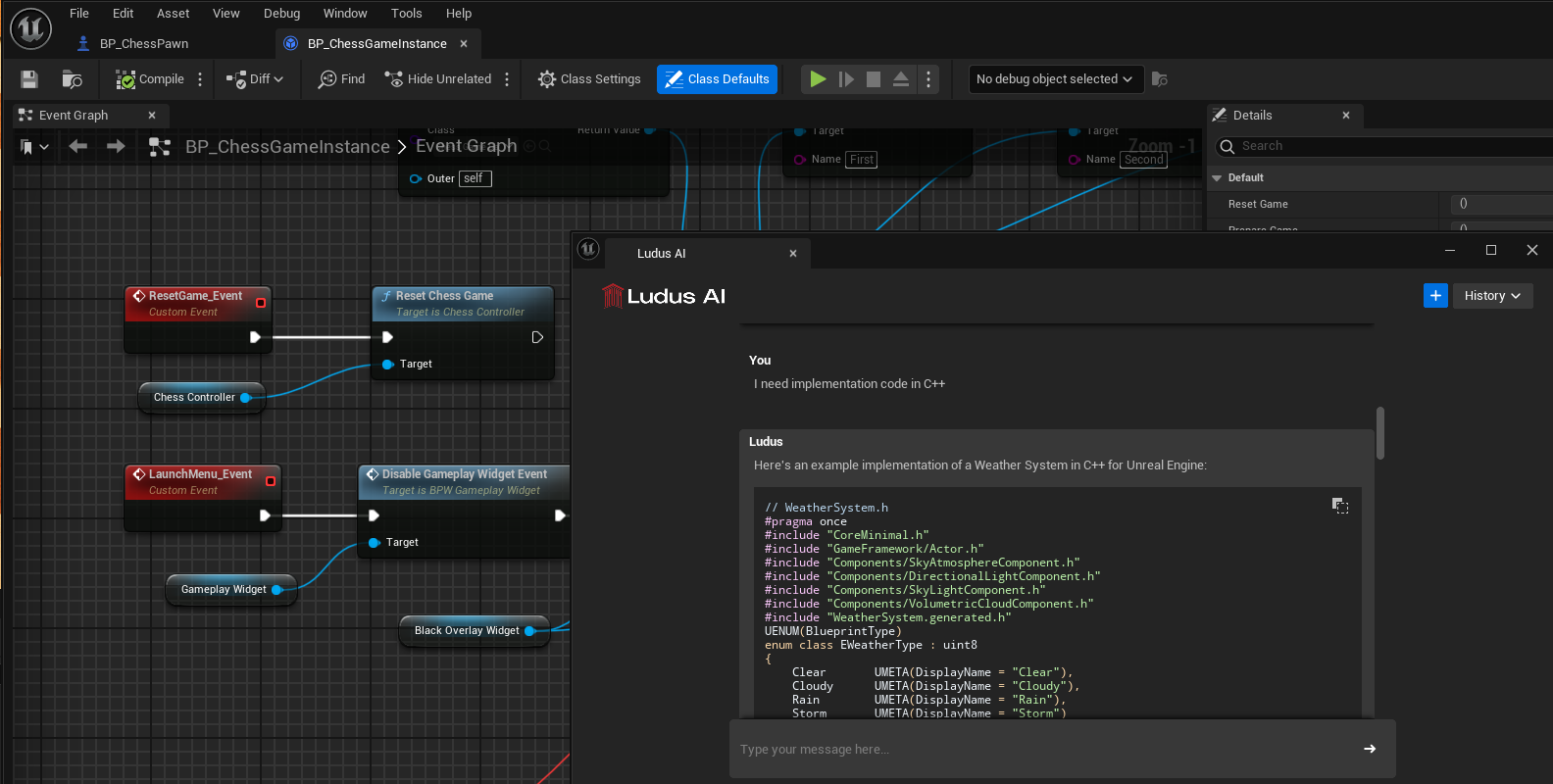Click ResetGame_Event node header
1553x784 pixels.
[x=197, y=304]
